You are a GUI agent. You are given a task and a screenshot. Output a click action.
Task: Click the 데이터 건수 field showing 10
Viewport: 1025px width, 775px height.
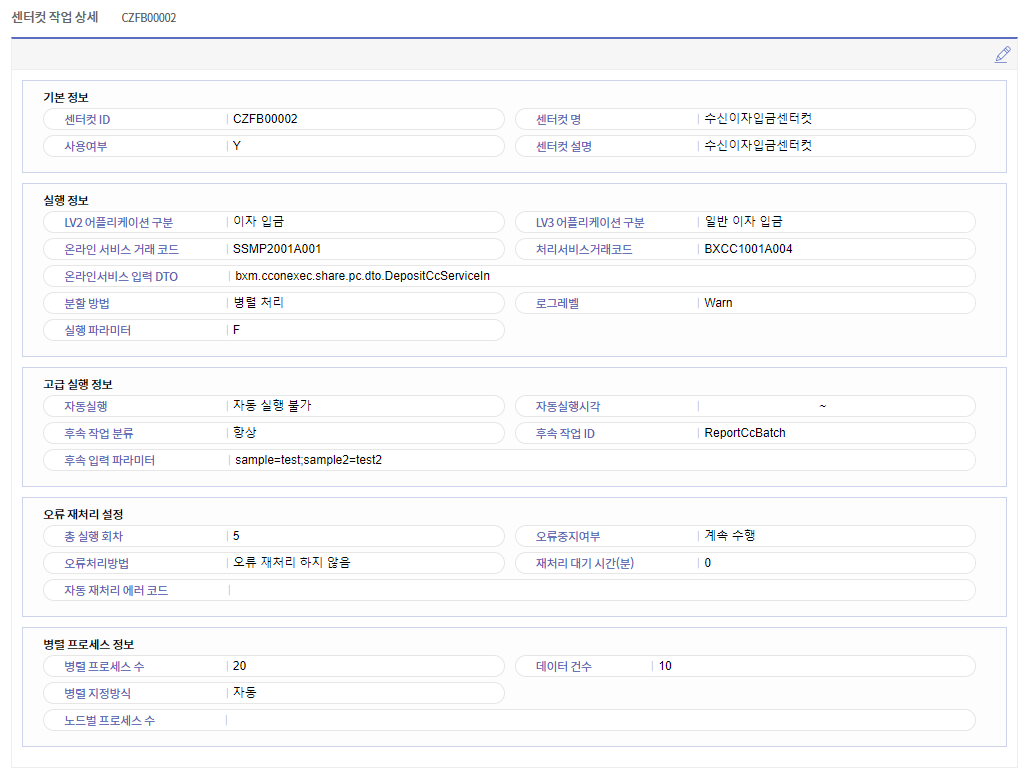coord(745,666)
